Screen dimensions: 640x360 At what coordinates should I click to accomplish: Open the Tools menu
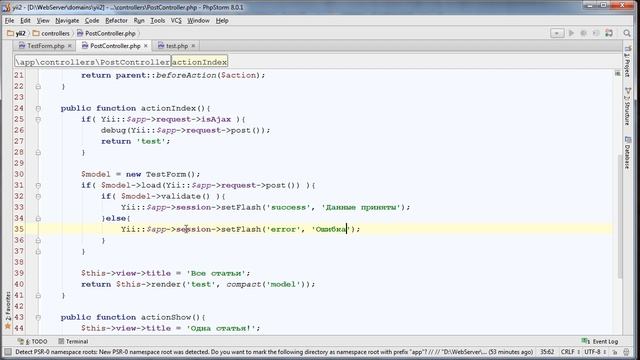point(158,20)
